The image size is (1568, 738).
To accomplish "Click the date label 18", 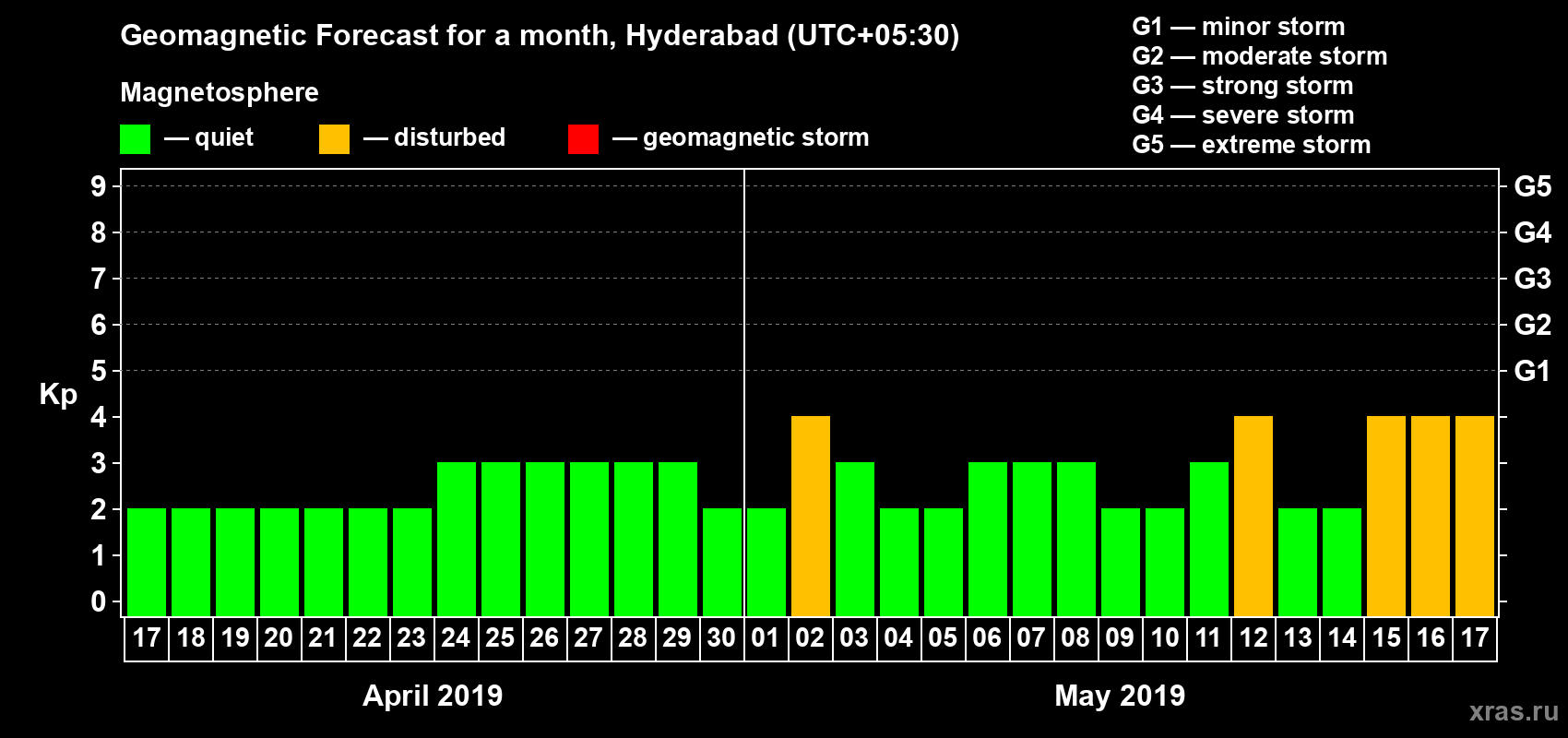I will [x=191, y=638].
